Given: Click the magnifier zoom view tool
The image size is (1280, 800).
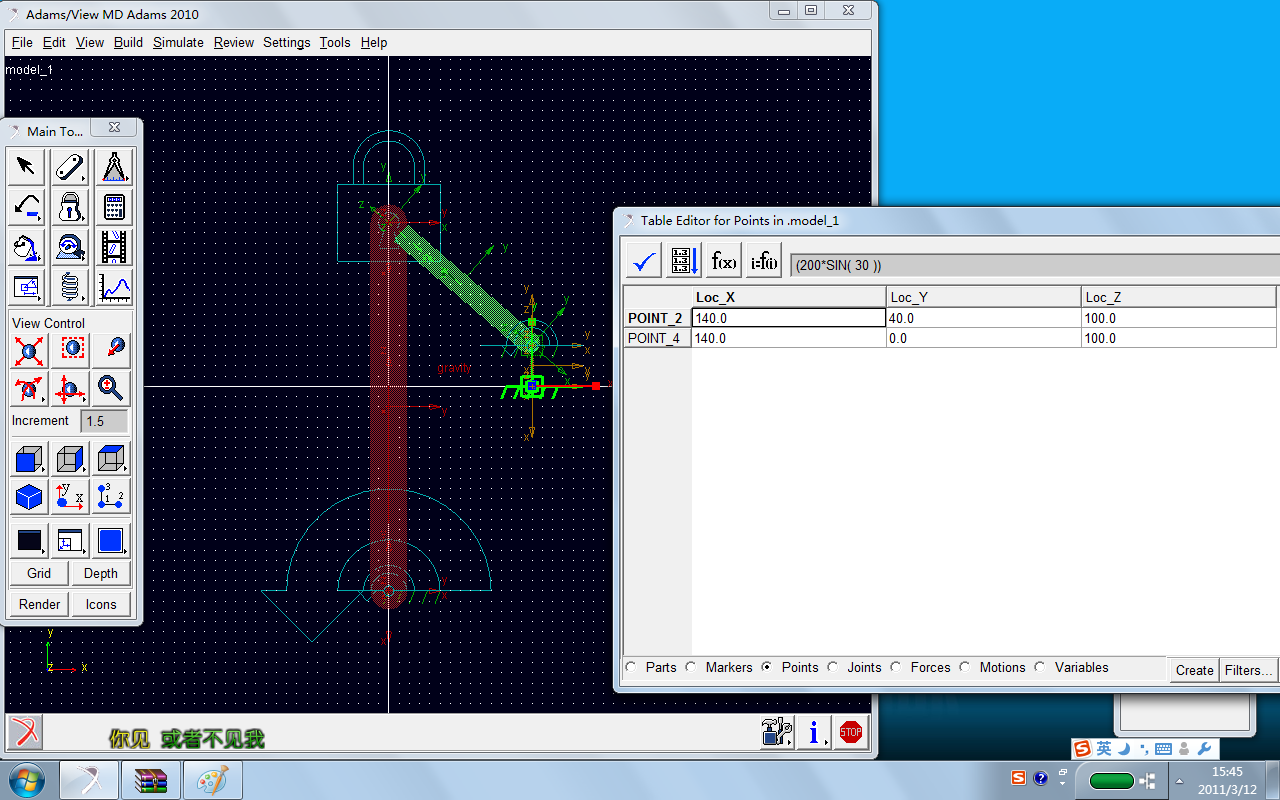Looking at the screenshot, I should [x=111, y=388].
